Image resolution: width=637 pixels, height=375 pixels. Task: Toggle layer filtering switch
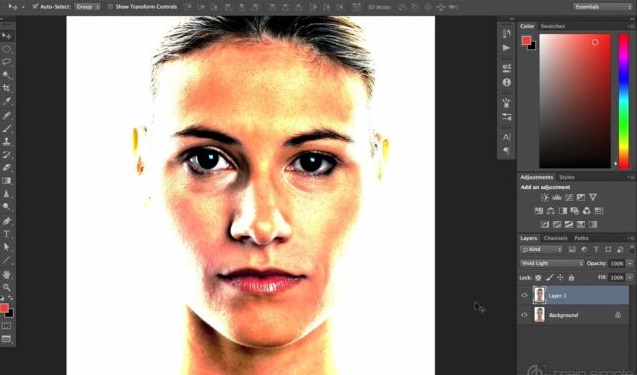coord(632,249)
